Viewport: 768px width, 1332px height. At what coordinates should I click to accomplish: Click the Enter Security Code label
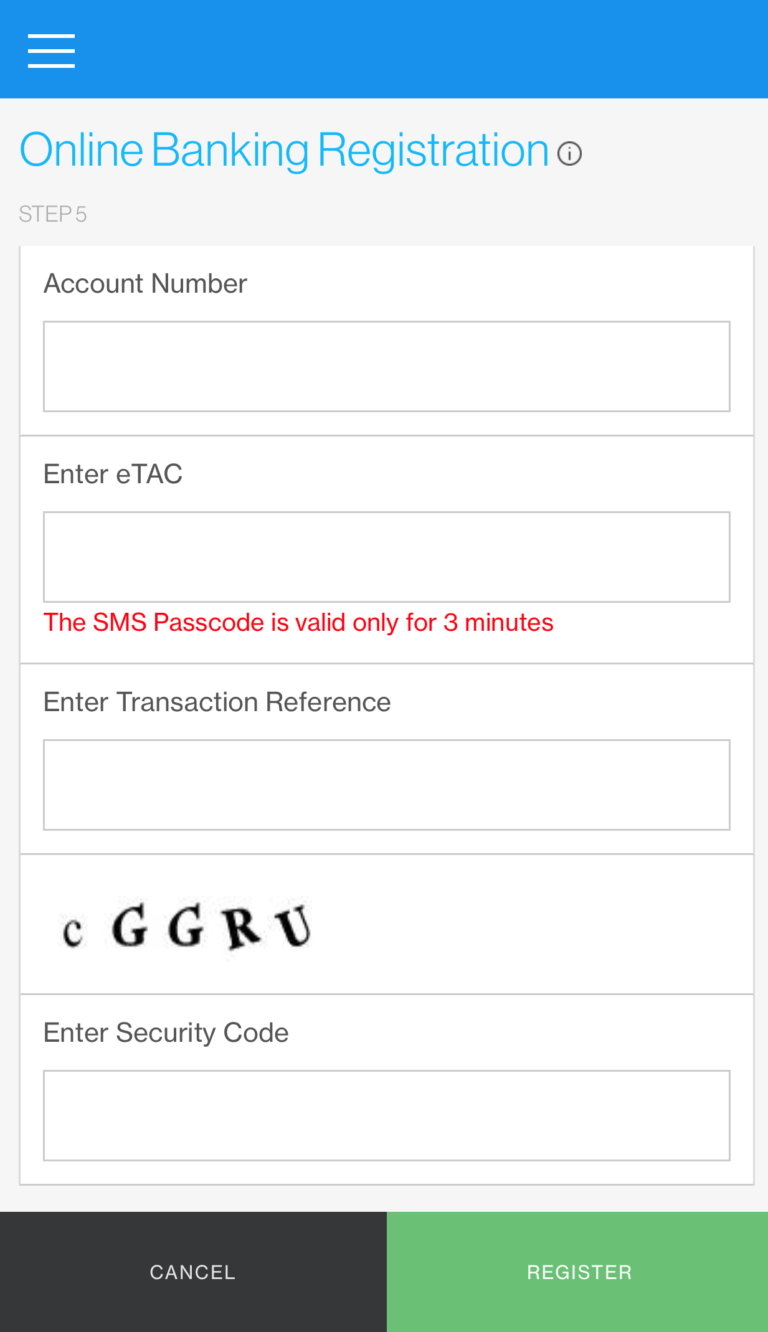(x=166, y=1032)
